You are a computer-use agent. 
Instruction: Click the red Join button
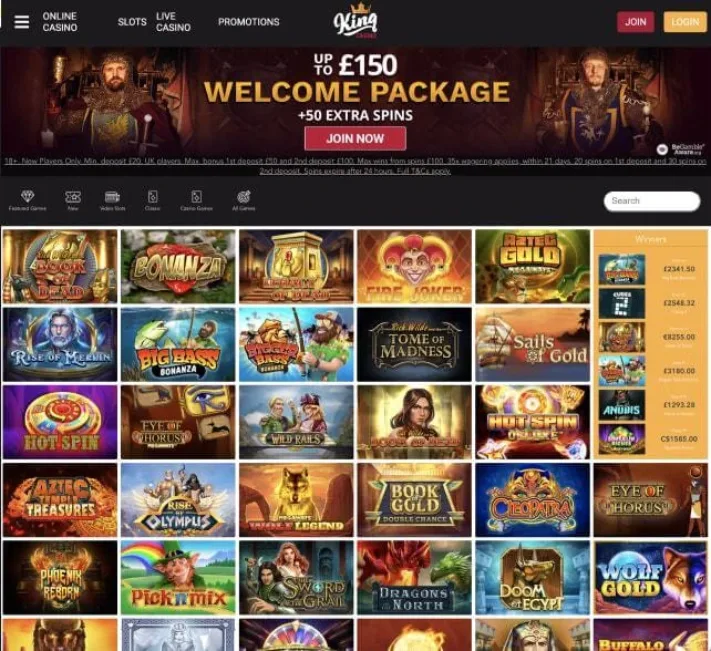635,22
